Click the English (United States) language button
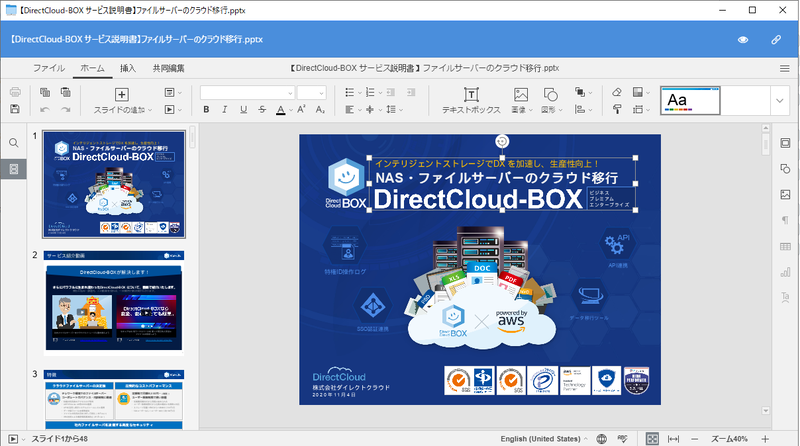Image resolution: width=800 pixels, height=446 pixels. (540, 439)
